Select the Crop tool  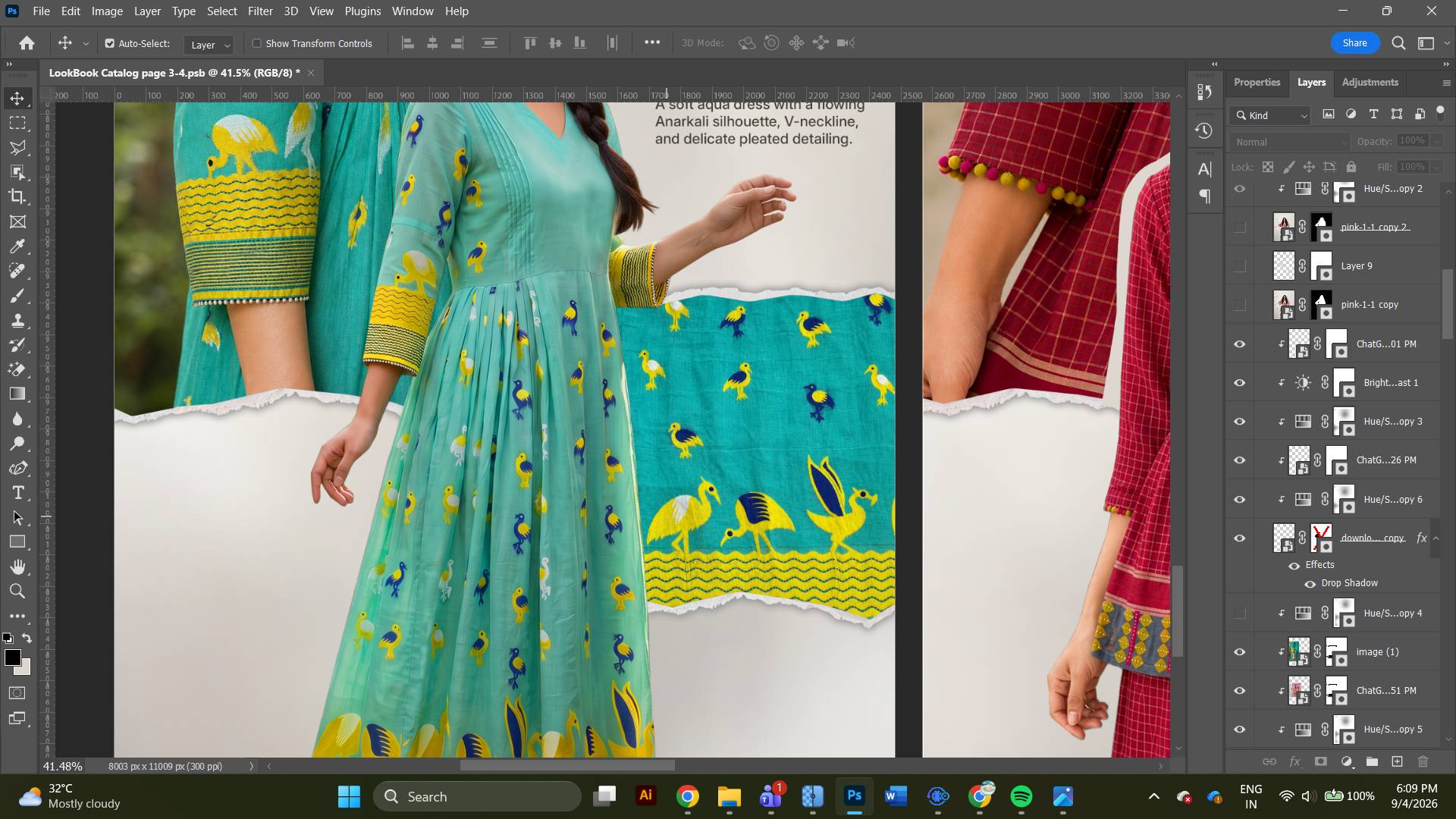point(17,197)
